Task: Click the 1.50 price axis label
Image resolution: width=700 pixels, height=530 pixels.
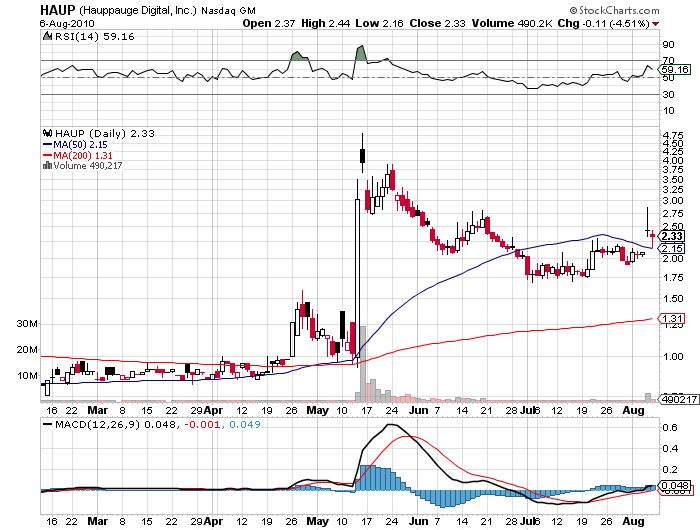Action: click(673, 299)
